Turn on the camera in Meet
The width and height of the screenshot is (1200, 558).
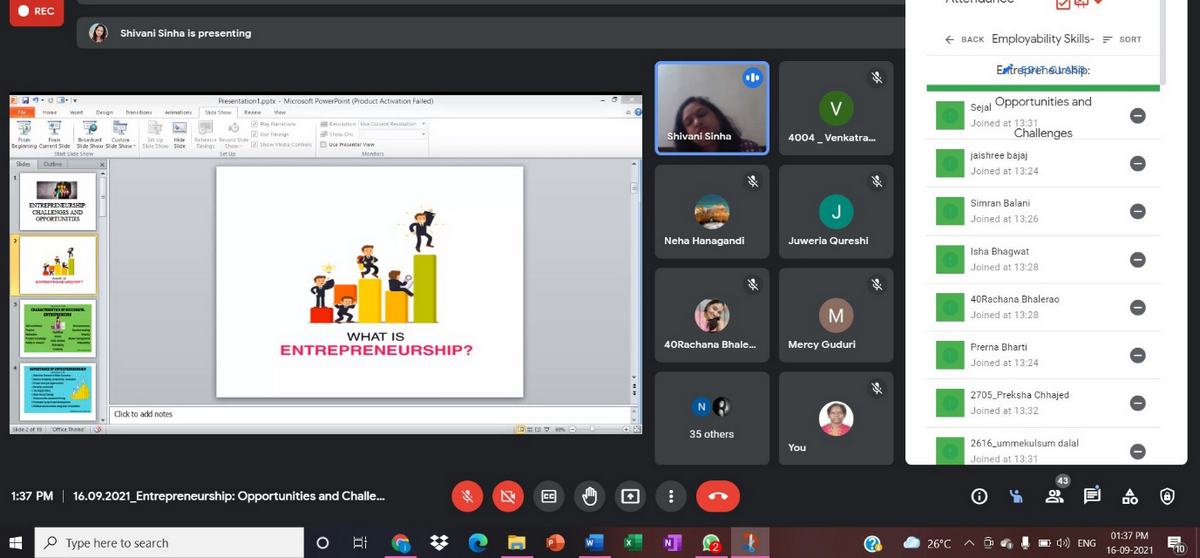pyautogui.click(x=508, y=496)
